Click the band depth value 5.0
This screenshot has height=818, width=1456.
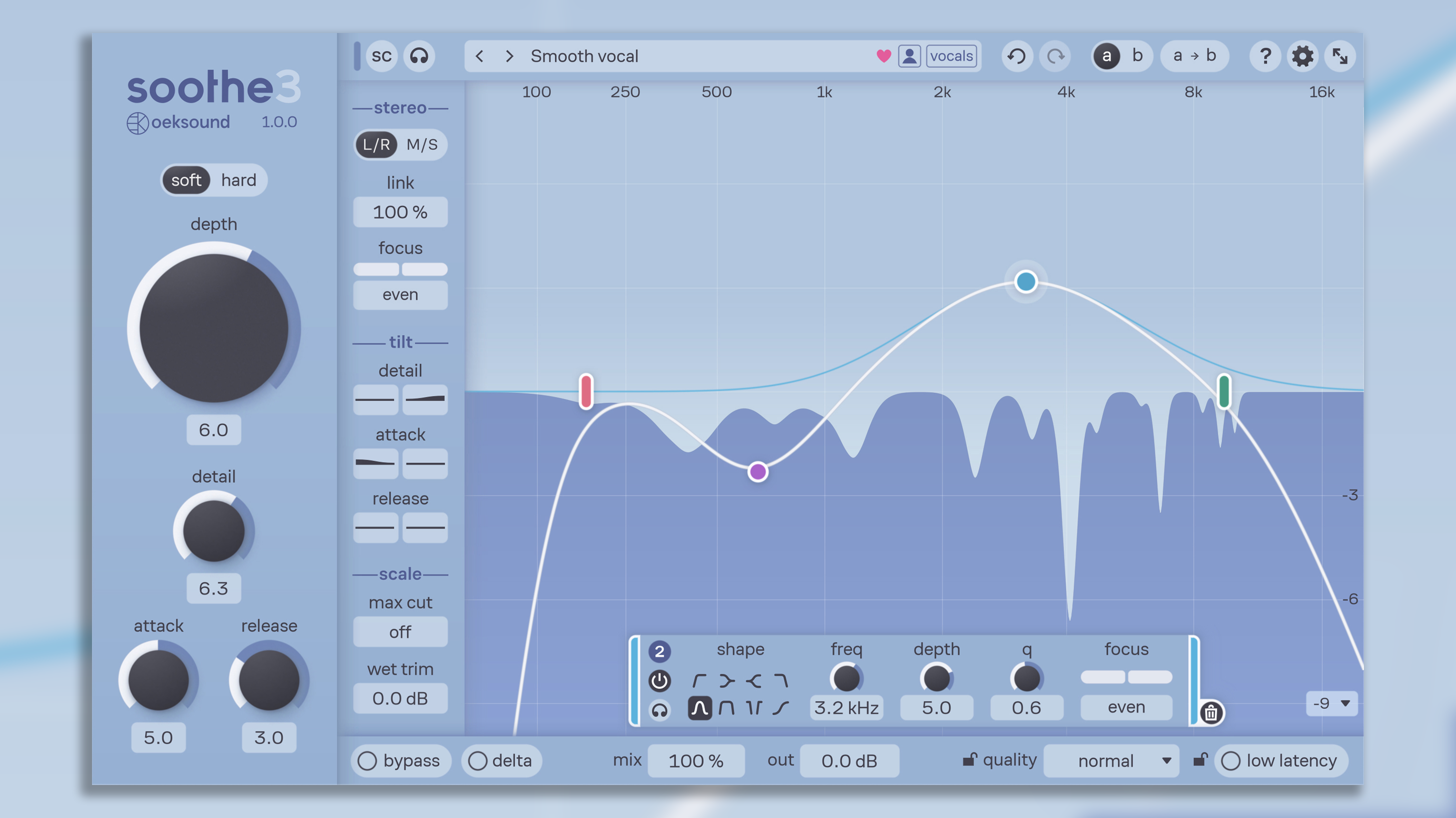coord(936,707)
